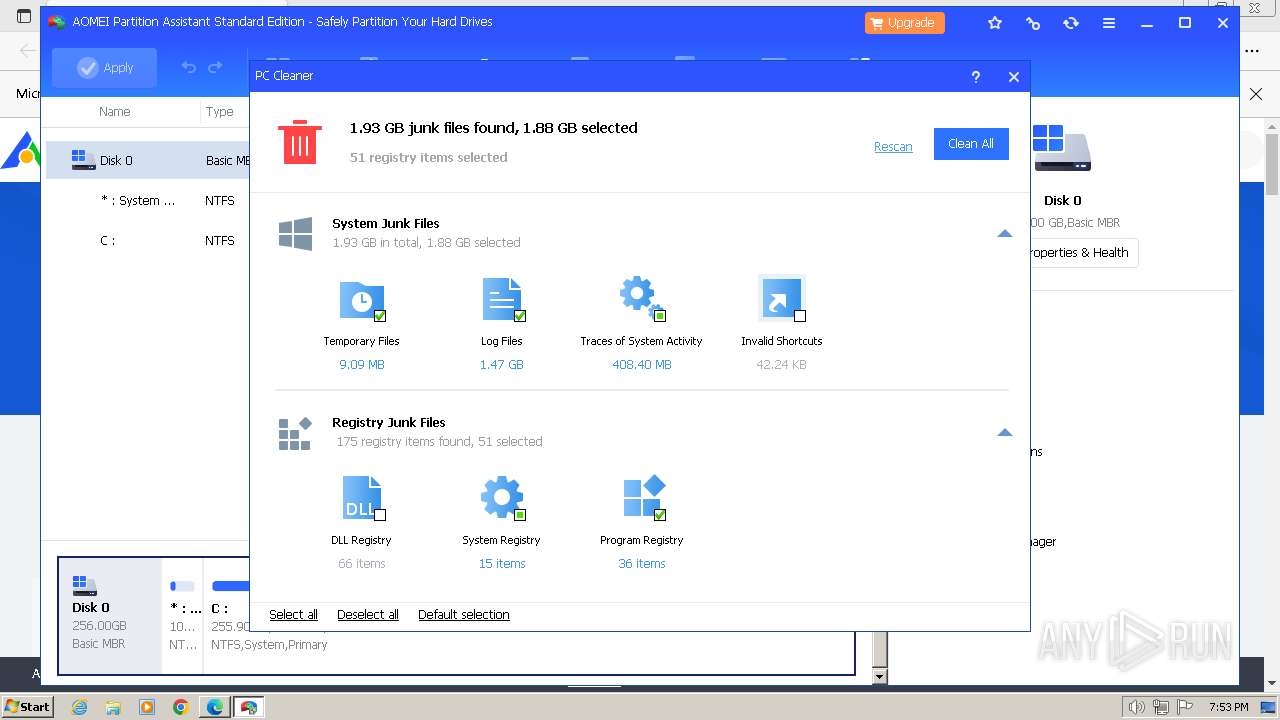1280x720 pixels.
Task: Select the System partition row
Action: (148, 200)
